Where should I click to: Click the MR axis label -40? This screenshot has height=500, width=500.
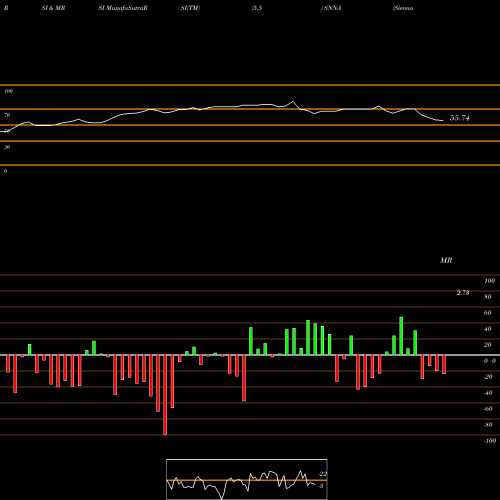click(488, 393)
